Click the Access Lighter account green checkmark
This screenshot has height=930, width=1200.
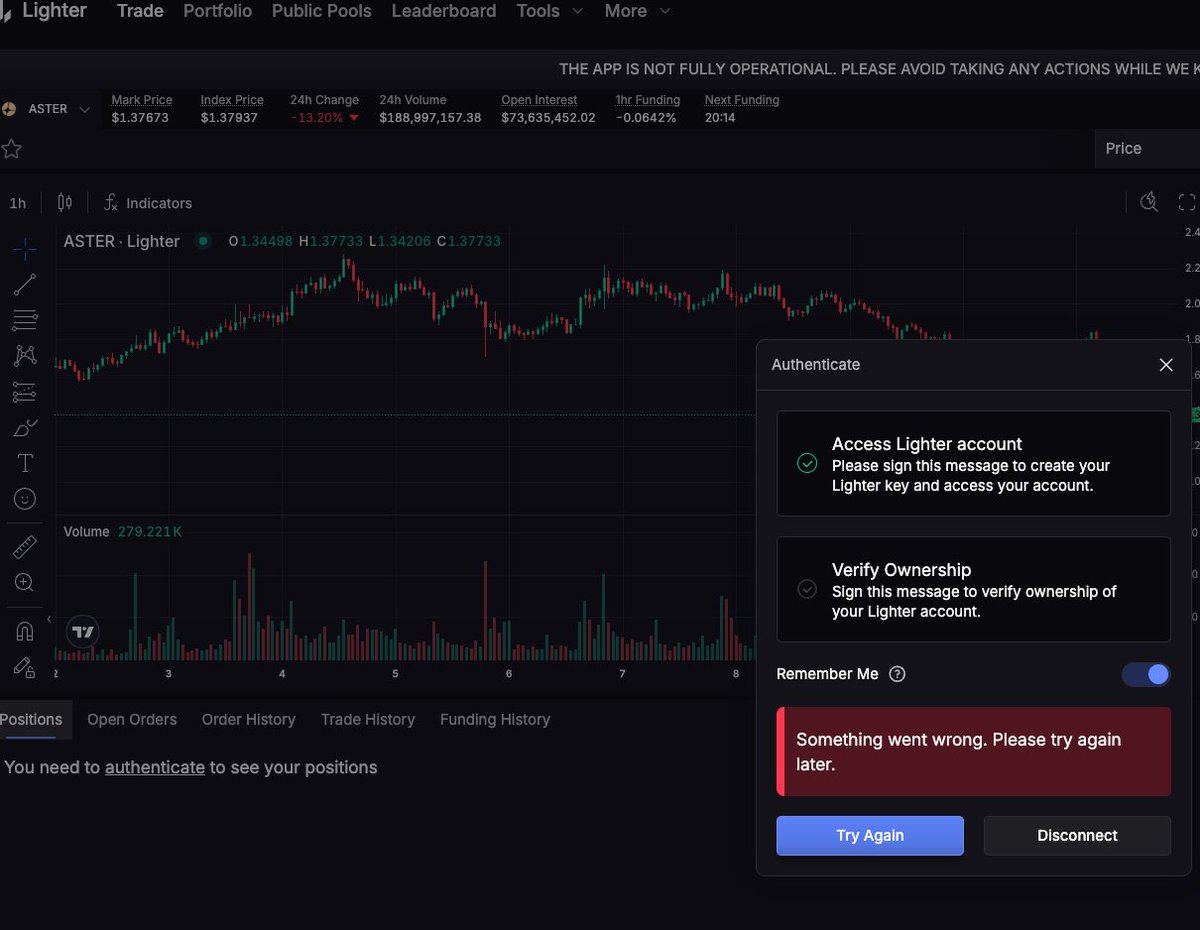pos(807,463)
